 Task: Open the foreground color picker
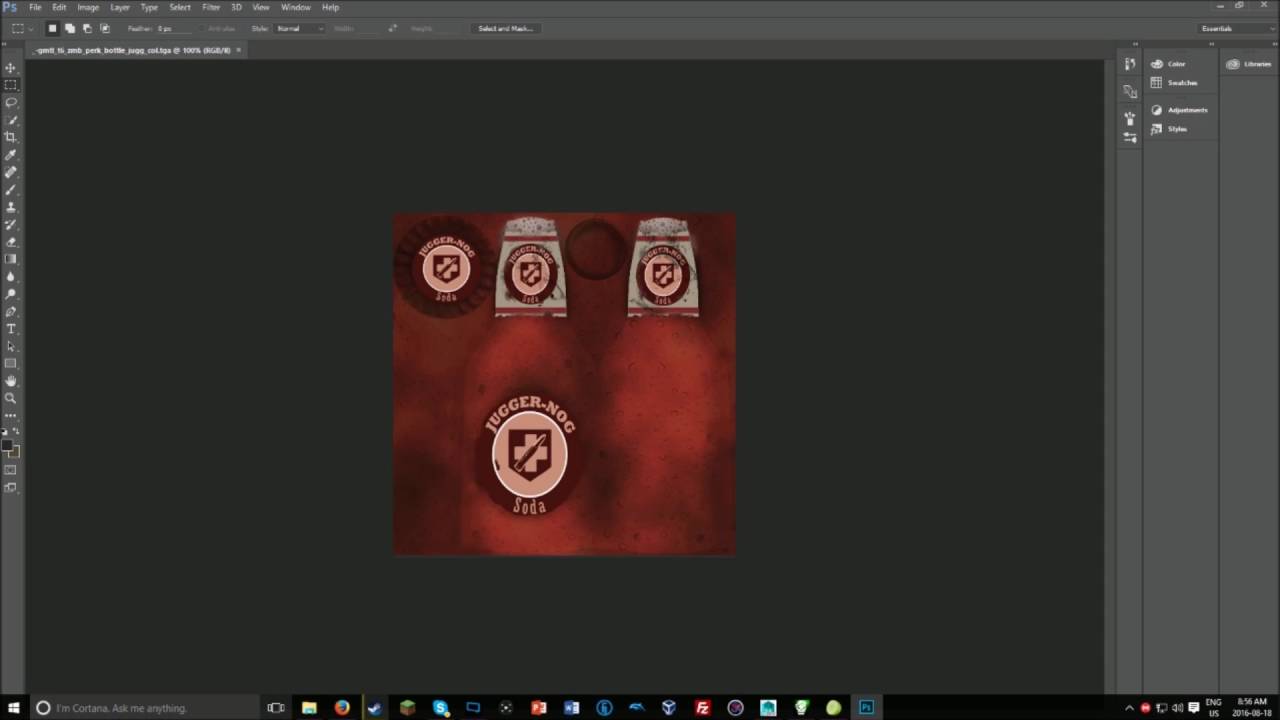click(x=7, y=445)
